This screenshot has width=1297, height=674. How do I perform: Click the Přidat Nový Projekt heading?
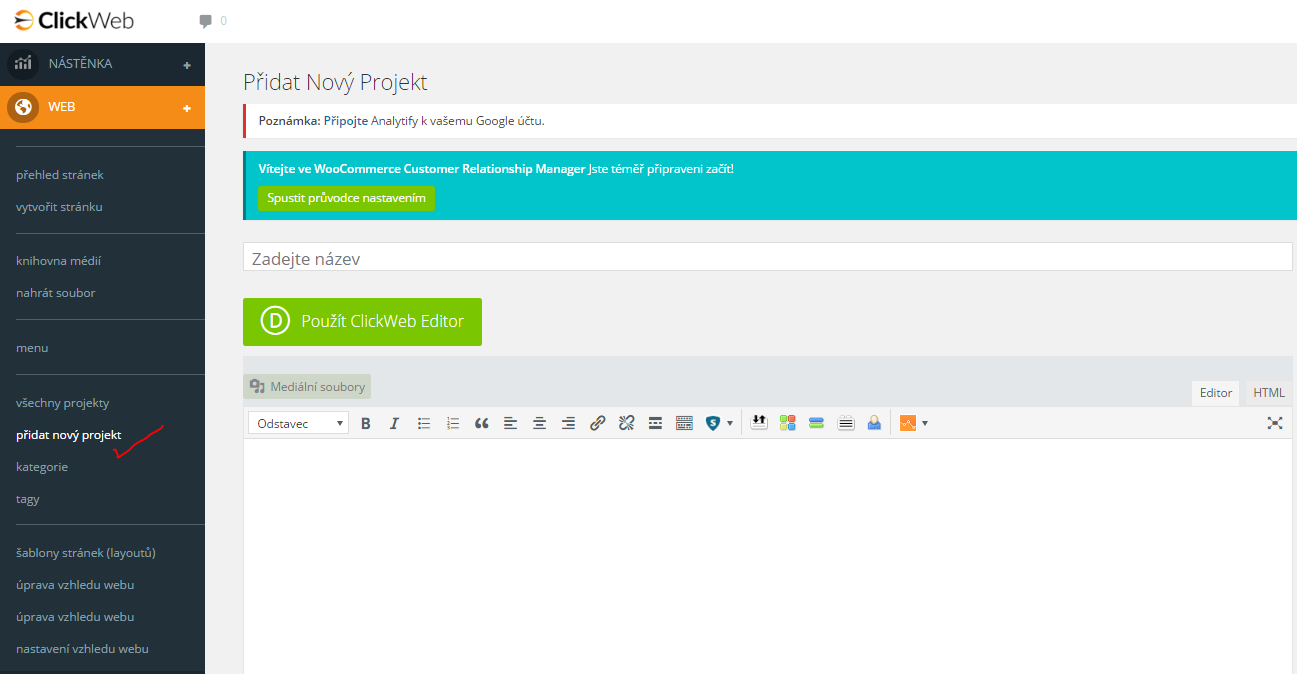point(335,82)
